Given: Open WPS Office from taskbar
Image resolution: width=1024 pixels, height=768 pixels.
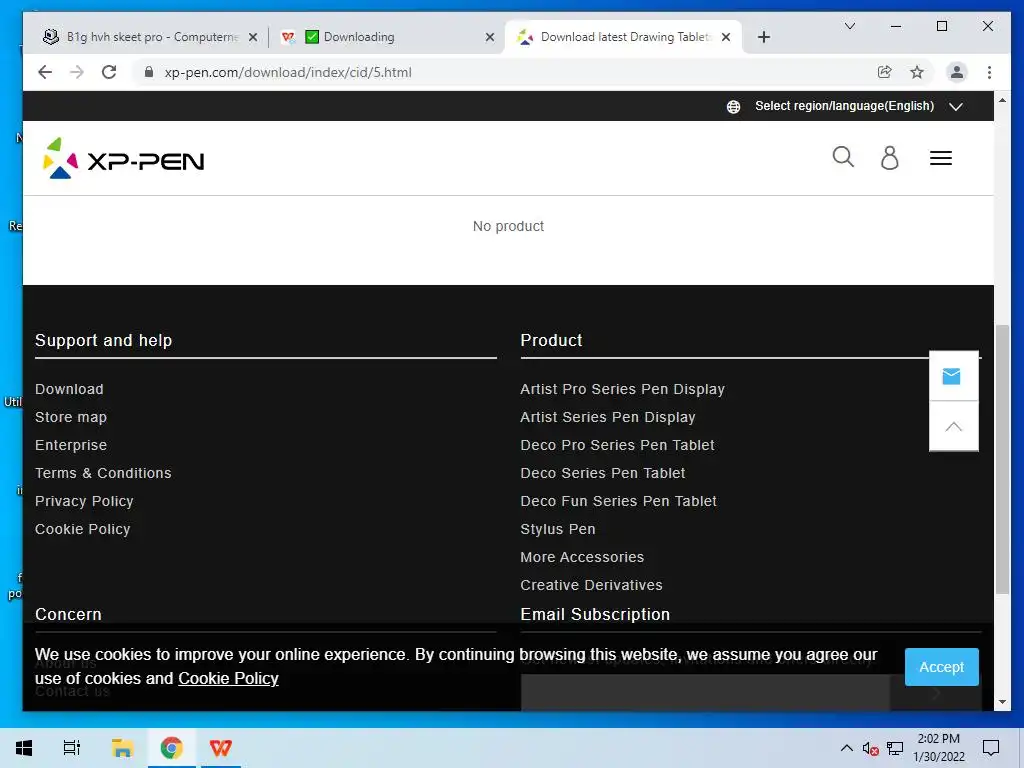Looking at the screenshot, I should point(220,748).
